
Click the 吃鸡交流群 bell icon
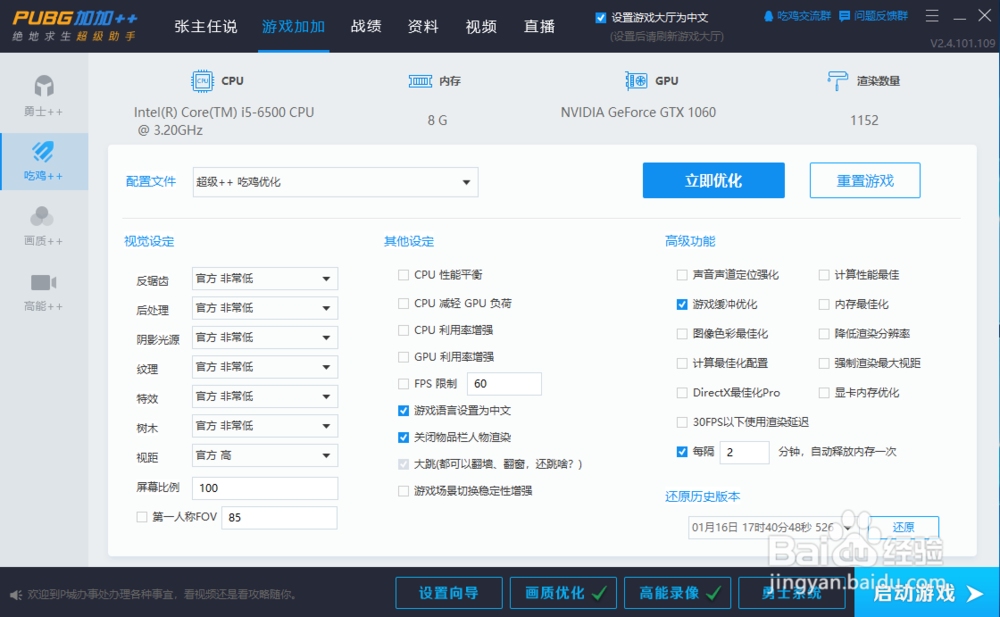pyautogui.click(x=768, y=16)
